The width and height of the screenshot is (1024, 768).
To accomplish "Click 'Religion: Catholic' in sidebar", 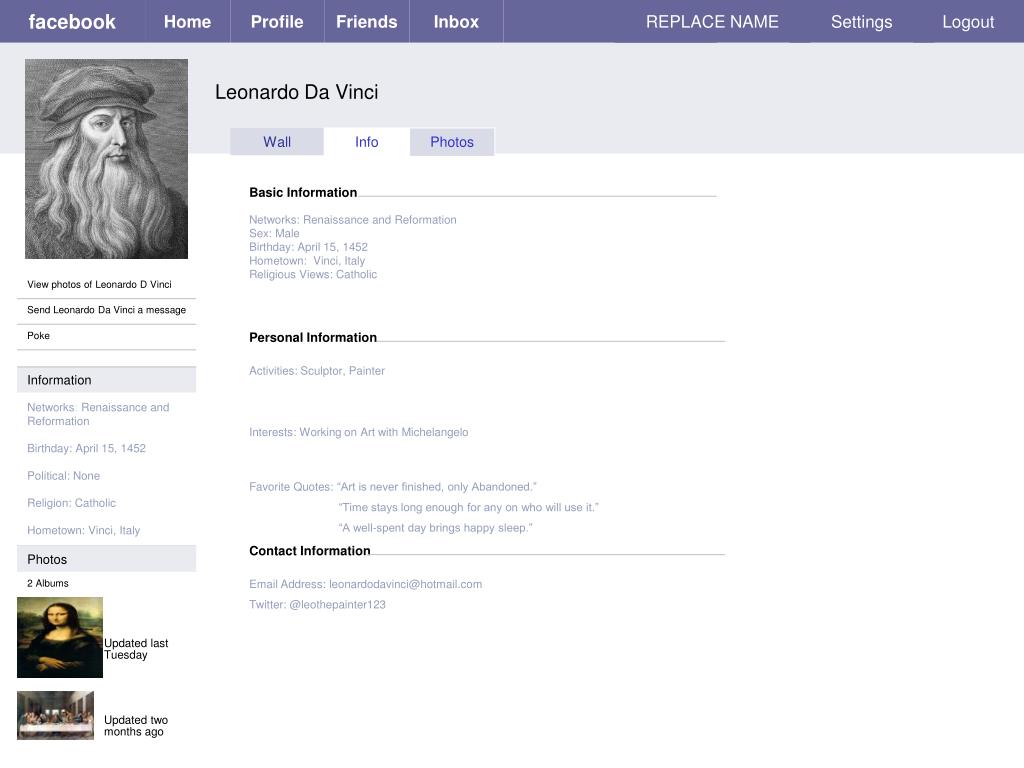I will [x=71, y=503].
